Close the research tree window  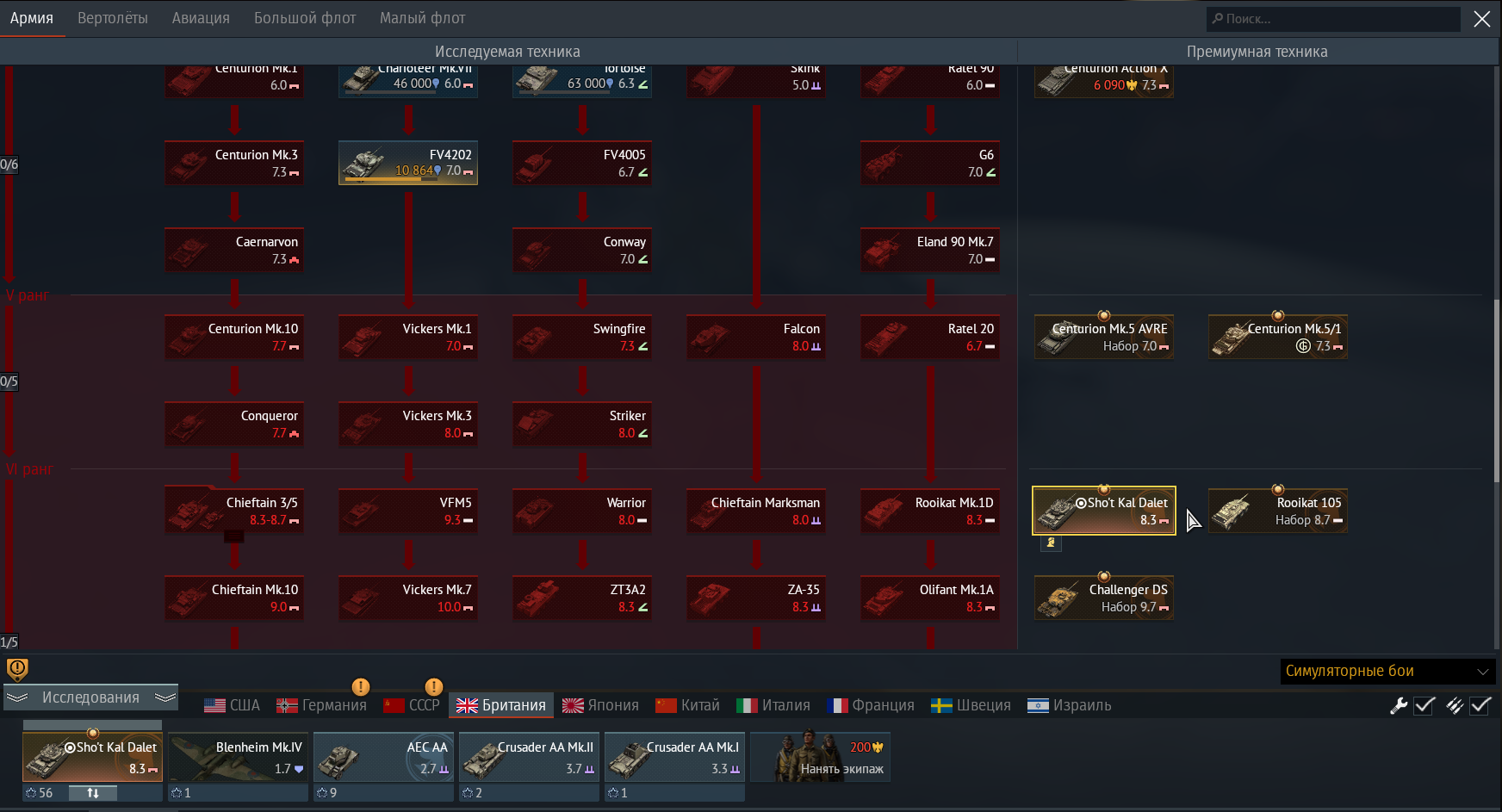1482,19
